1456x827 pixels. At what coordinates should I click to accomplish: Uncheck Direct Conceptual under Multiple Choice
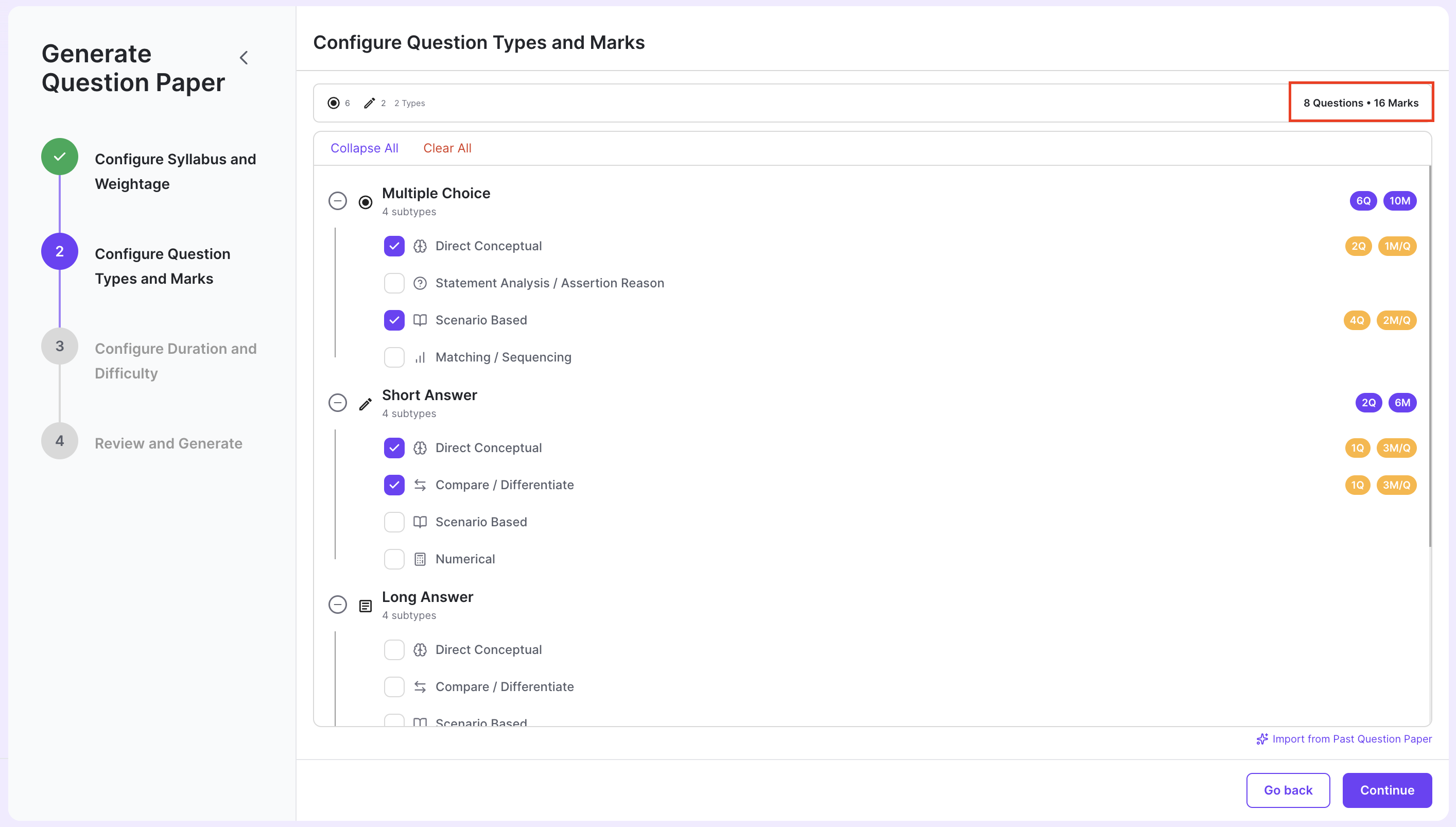point(394,246)
